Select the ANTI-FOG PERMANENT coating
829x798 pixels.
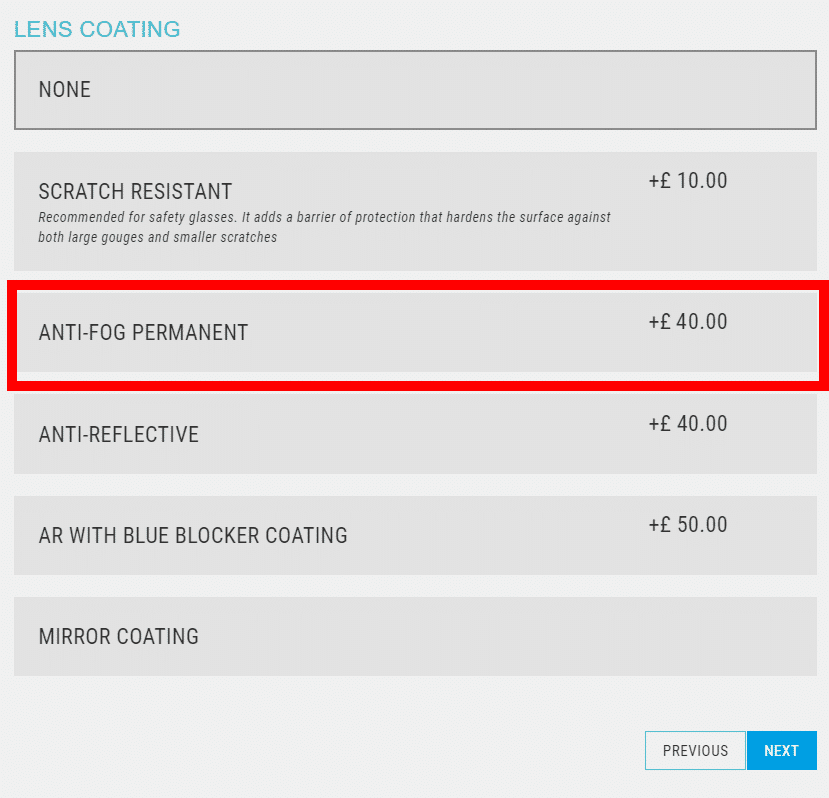point(415,333)
